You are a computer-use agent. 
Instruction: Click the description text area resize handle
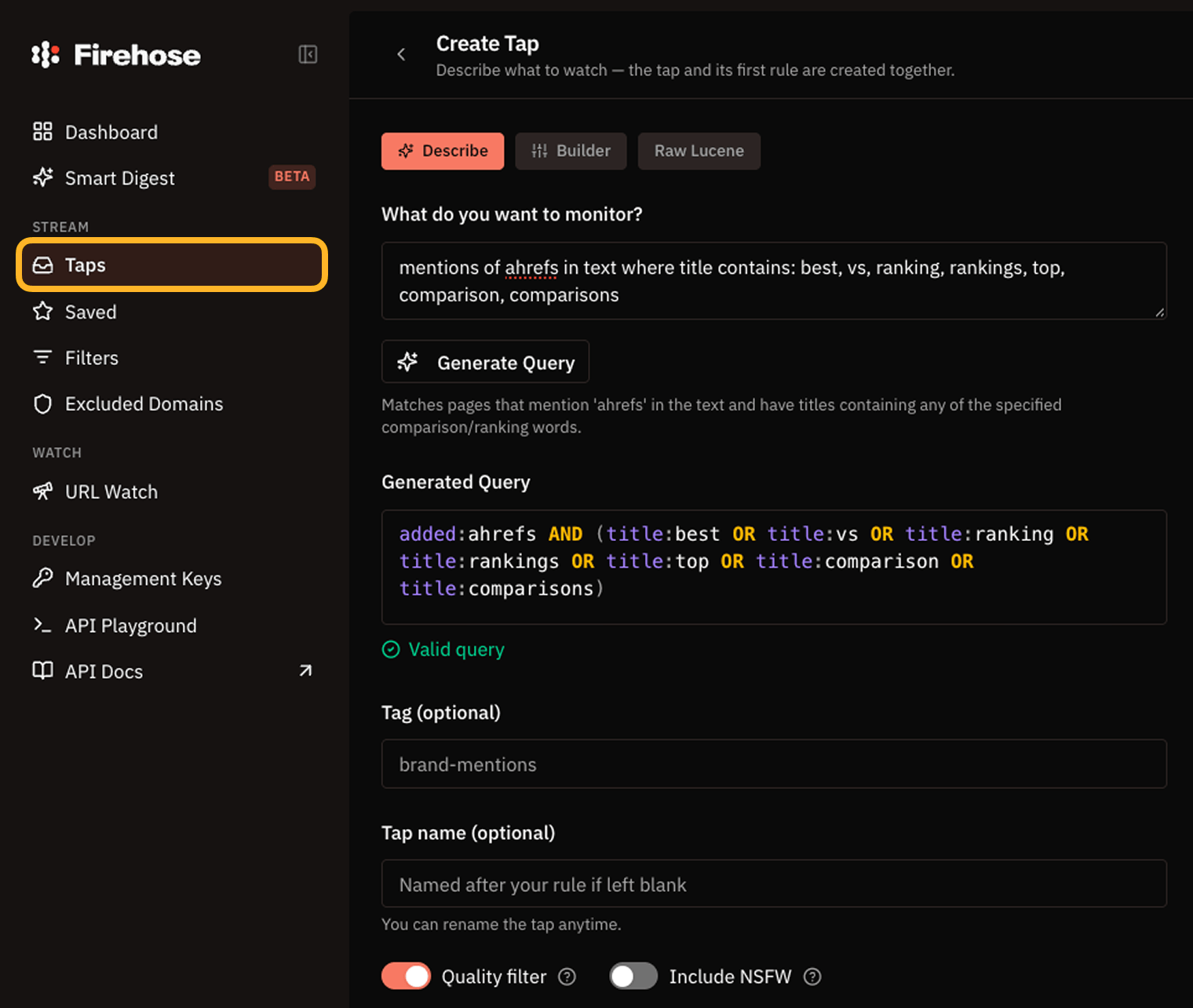[1159, 312]
